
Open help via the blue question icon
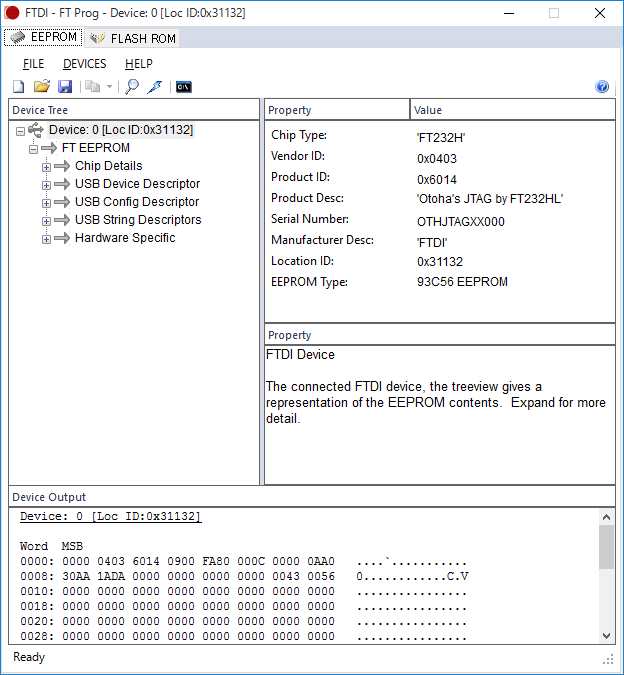point(602,87)
